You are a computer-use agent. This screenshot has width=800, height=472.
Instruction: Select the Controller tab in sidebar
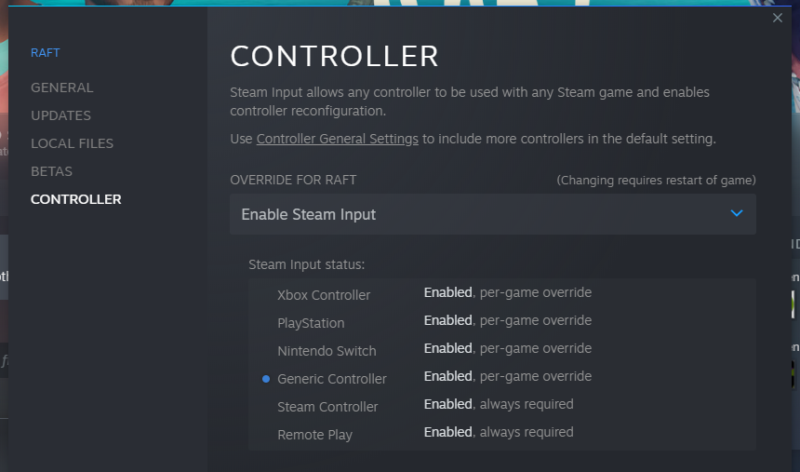[x=76, y=200]
